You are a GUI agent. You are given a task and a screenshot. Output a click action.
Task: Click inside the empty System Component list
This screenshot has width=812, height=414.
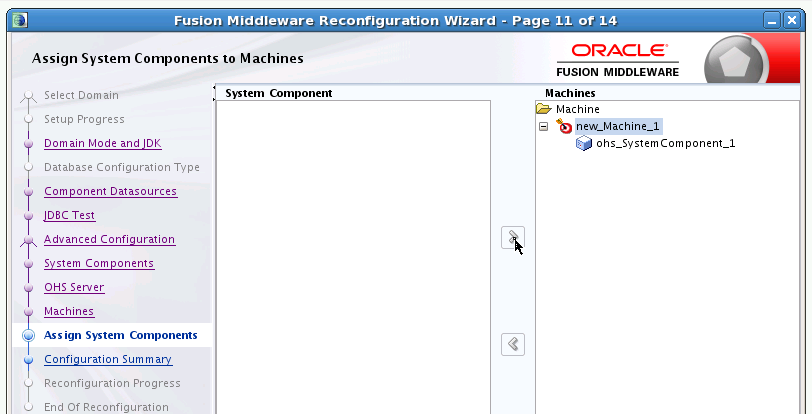353,257
